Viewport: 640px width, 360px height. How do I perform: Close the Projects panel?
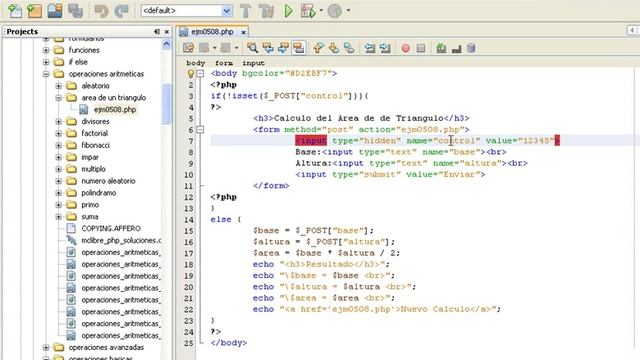(167, 31)
